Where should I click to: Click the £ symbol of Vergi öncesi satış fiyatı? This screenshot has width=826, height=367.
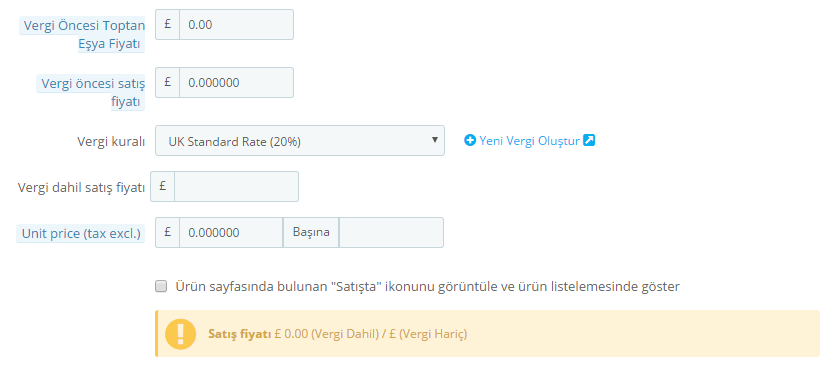168,82
